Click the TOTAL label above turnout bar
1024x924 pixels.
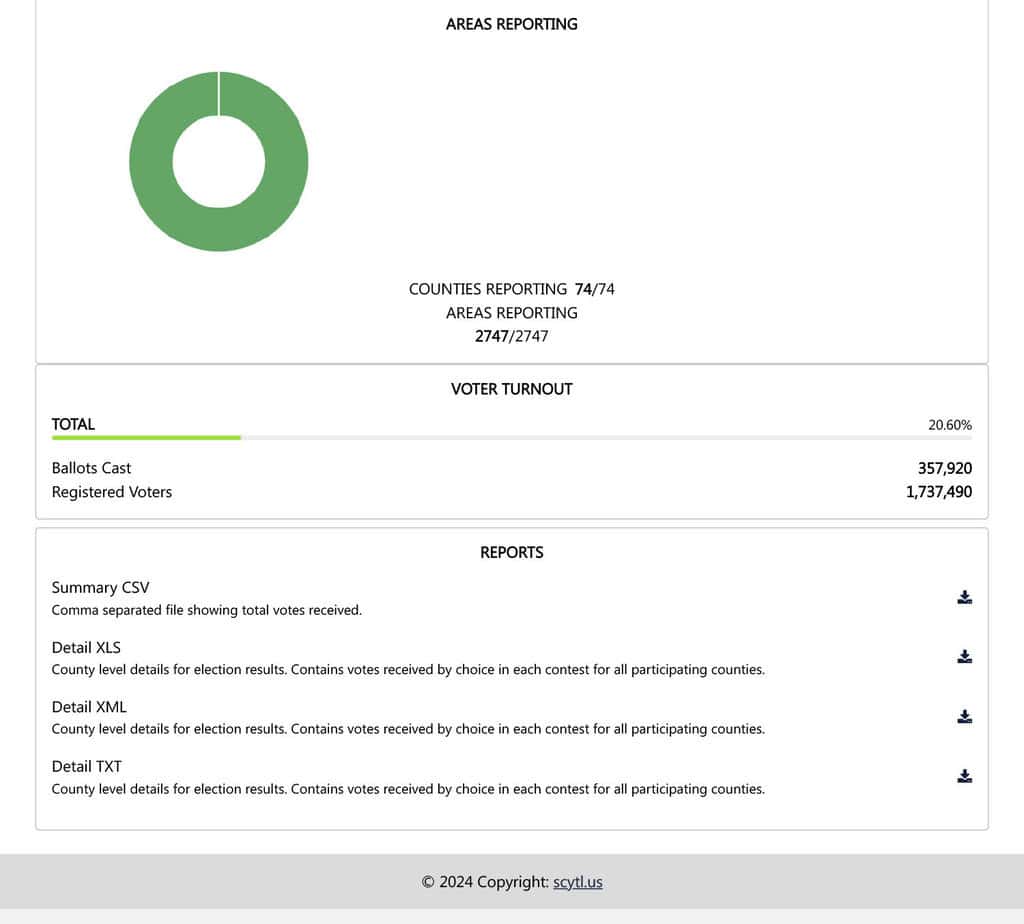pos(73,424)
